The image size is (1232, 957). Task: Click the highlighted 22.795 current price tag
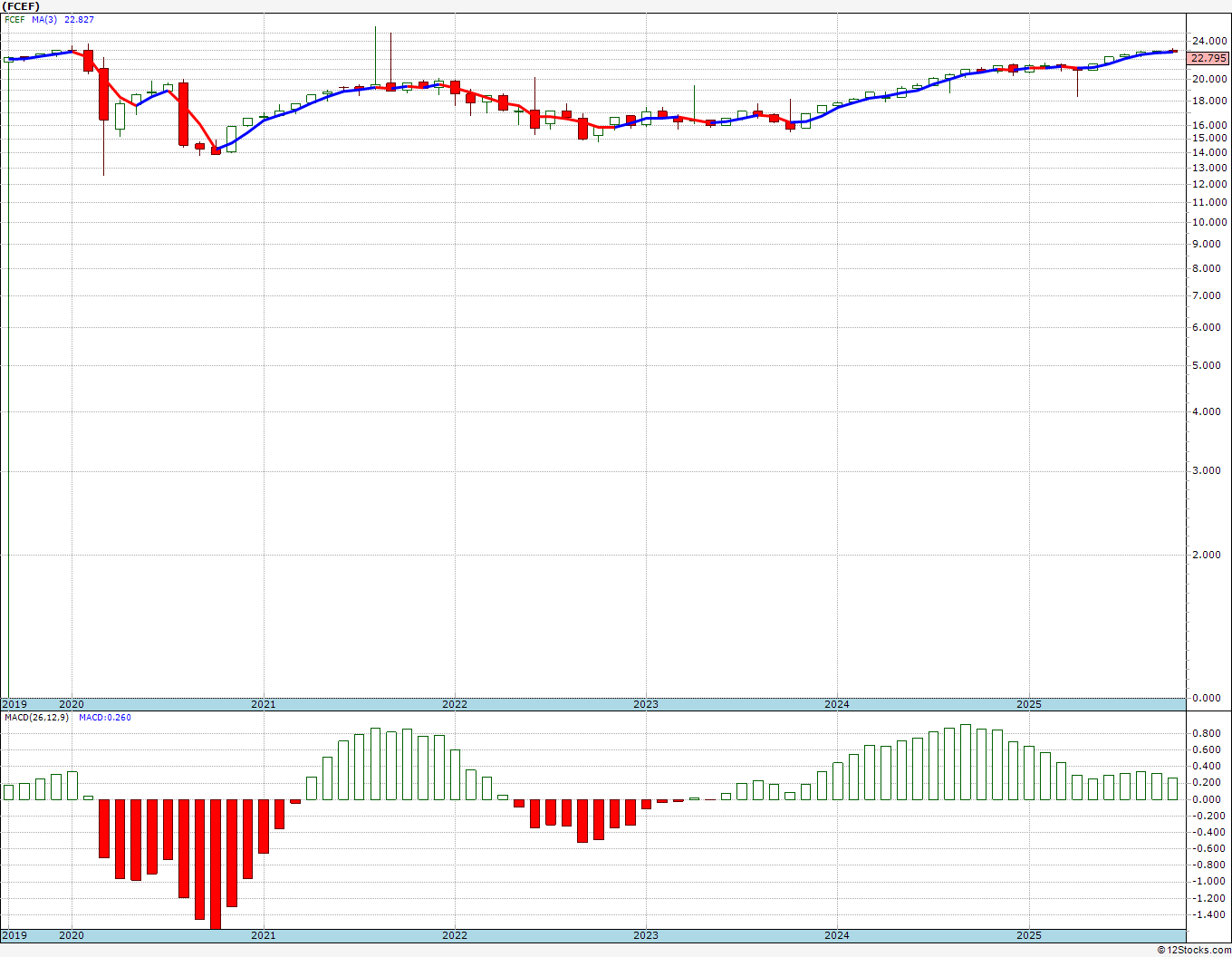coord(1208,58)
